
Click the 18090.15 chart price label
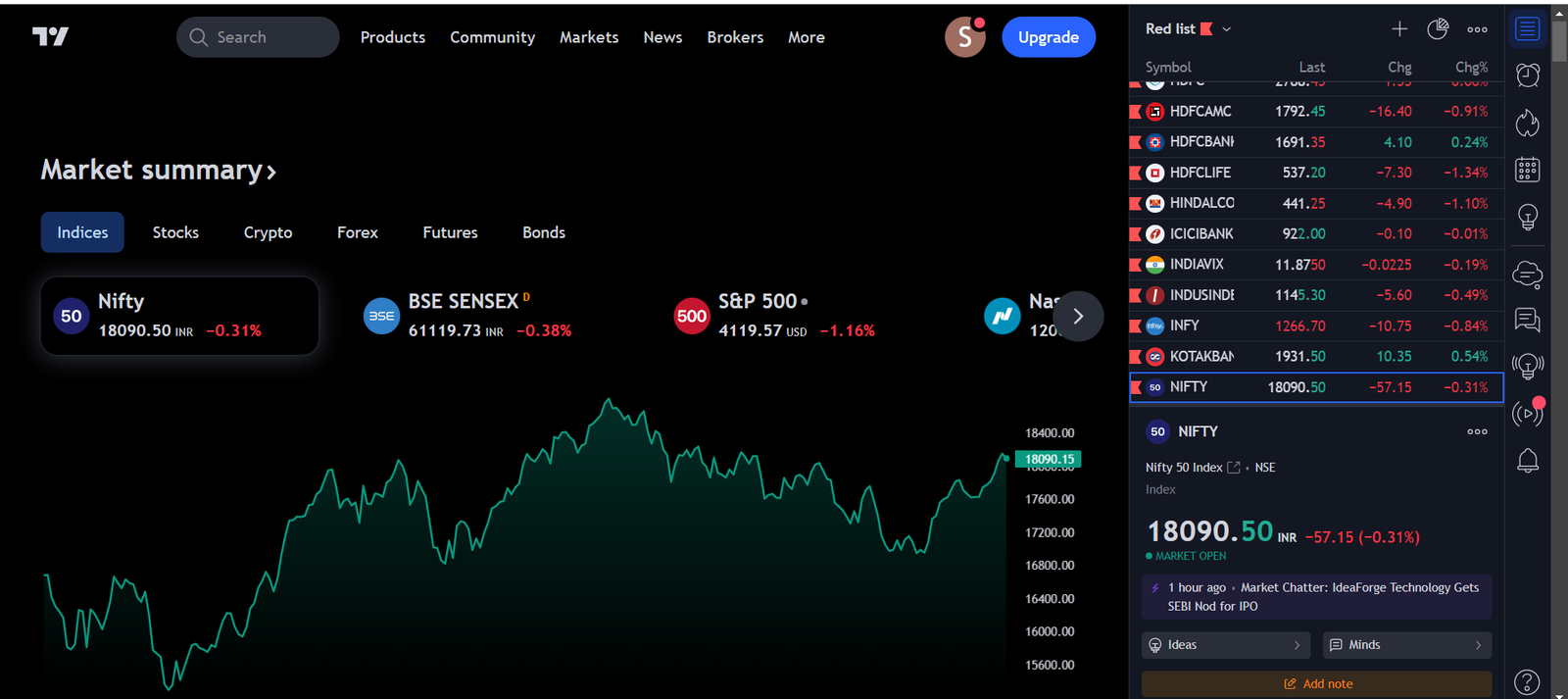click(x=1049, y=459)
